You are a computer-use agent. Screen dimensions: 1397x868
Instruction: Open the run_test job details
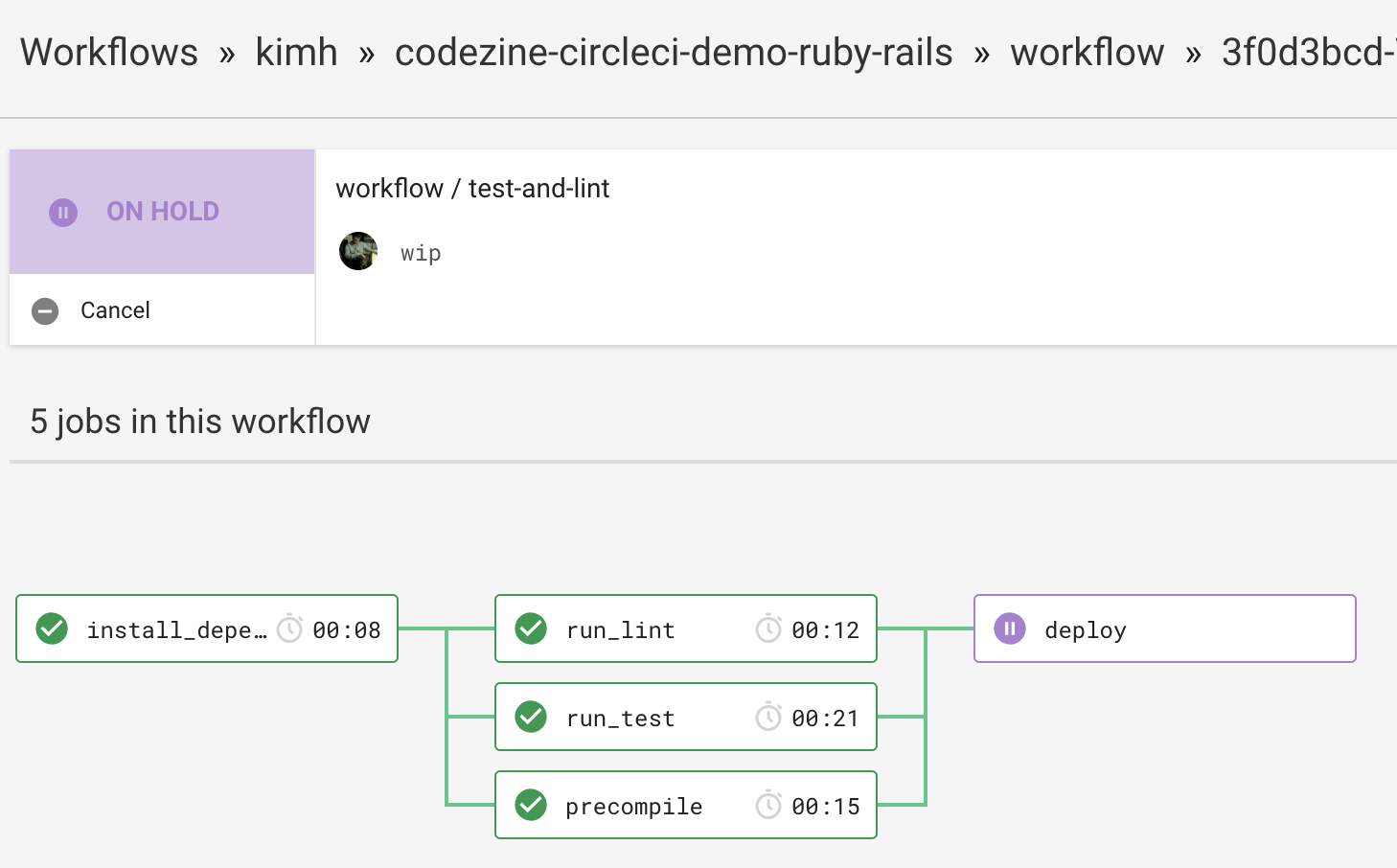point(686,717)
